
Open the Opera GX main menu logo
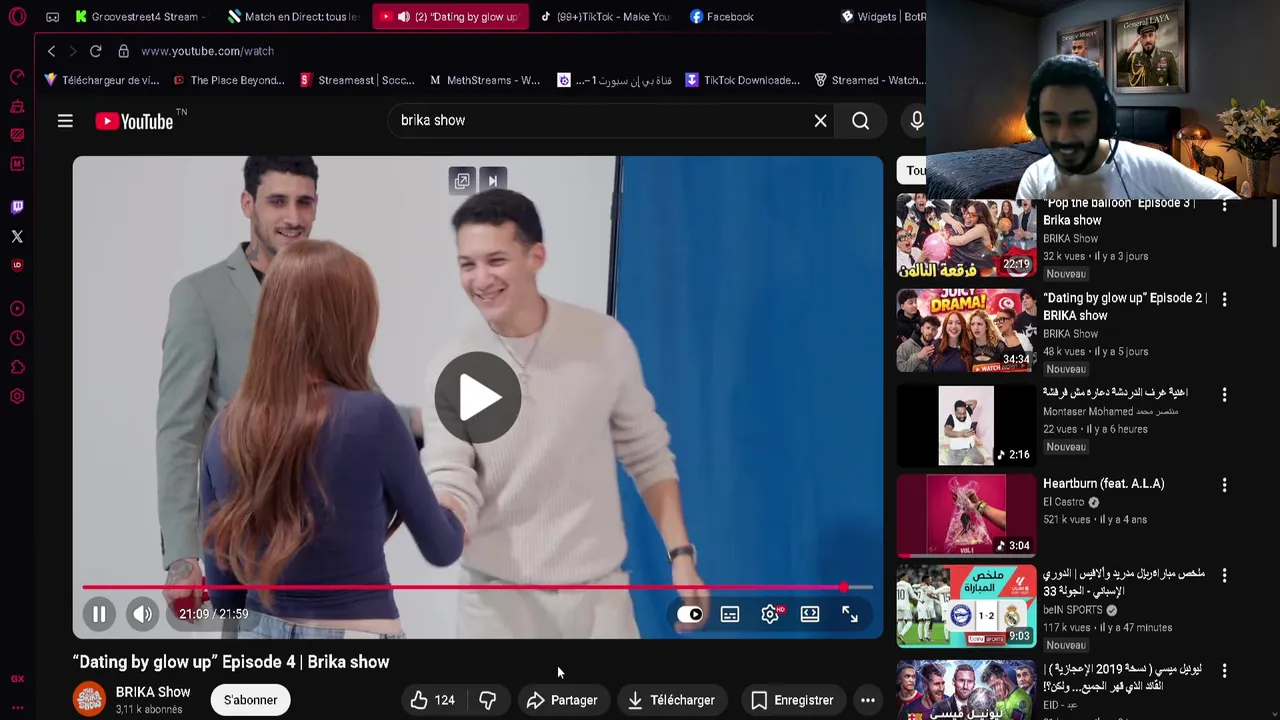coord(17,16)
